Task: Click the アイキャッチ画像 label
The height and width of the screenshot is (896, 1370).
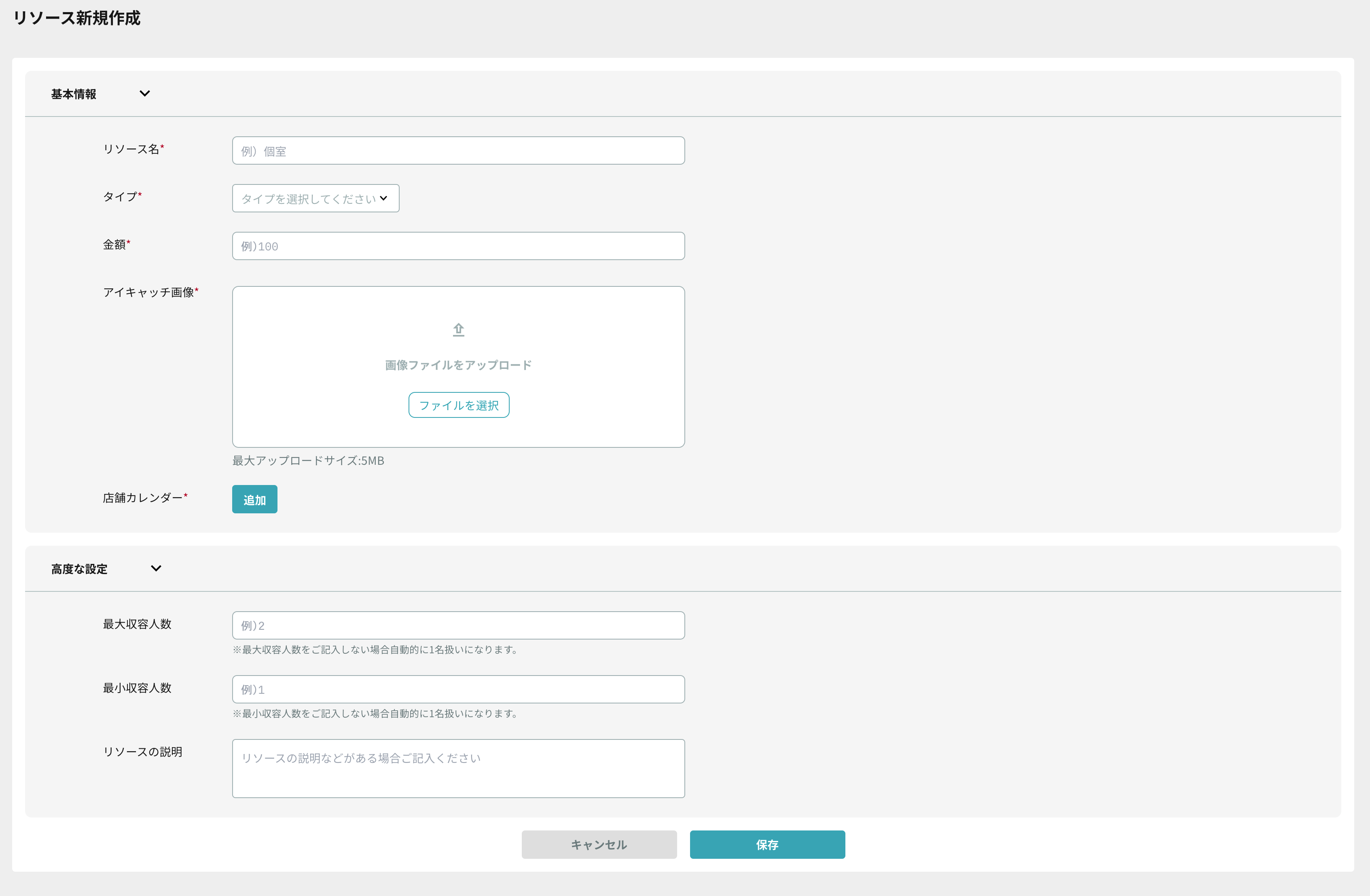Action: pos(151,292)
